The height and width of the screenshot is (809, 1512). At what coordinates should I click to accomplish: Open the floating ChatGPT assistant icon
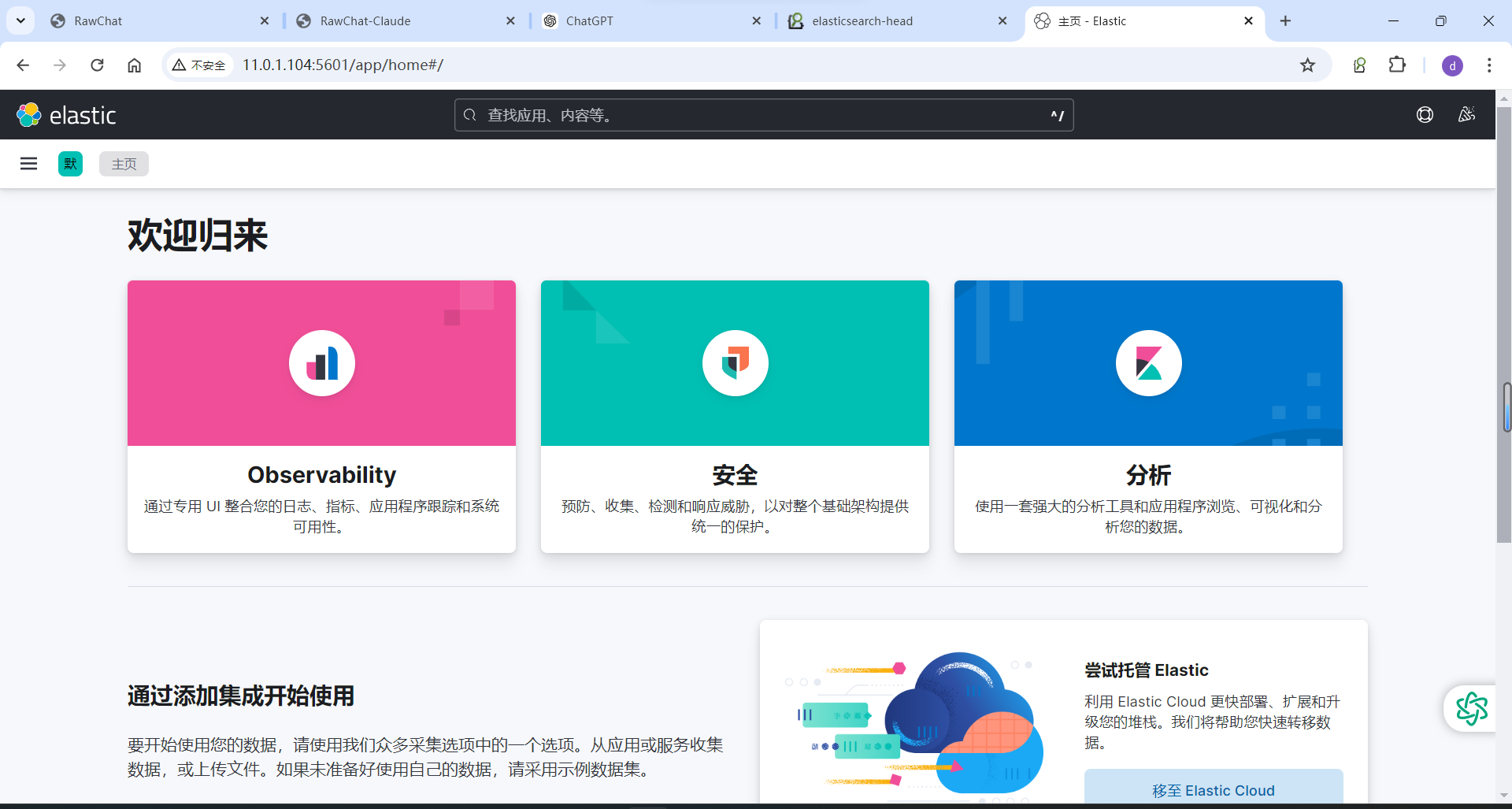1471,708
